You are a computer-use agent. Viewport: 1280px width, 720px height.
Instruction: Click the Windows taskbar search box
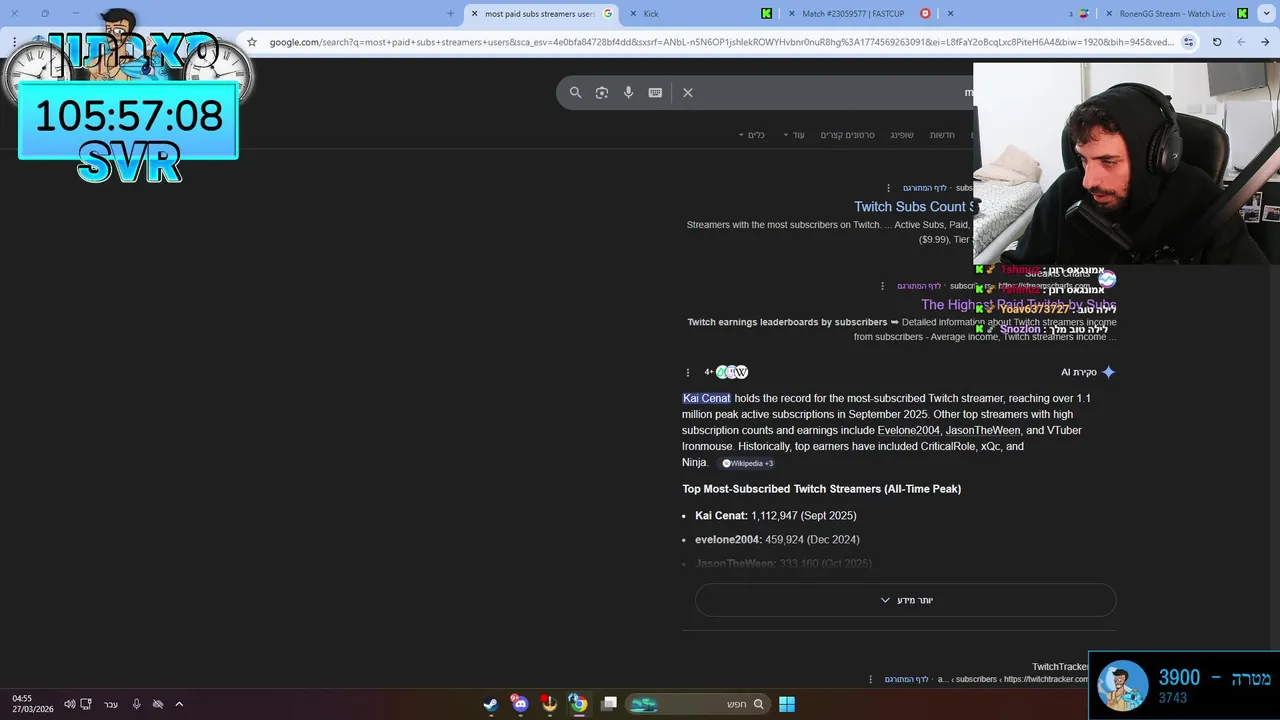(x=696, y=704)
